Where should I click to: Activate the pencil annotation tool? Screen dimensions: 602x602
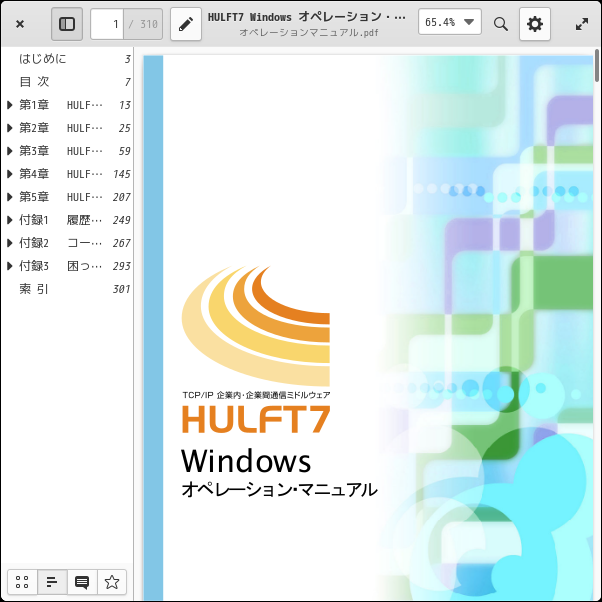[186, 24]
